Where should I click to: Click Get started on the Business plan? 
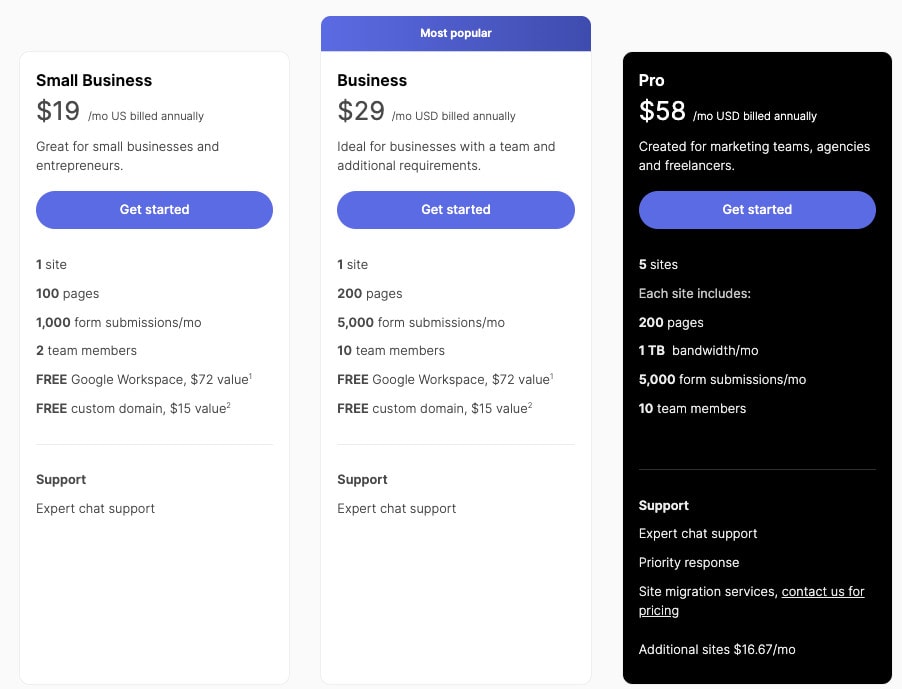[x=455, y=210]
